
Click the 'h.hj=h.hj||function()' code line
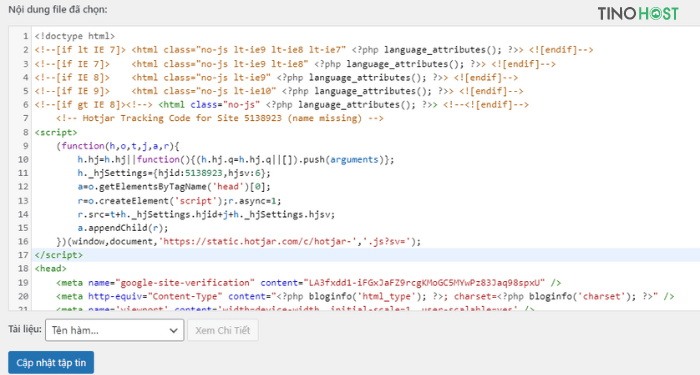coord(236,159)
